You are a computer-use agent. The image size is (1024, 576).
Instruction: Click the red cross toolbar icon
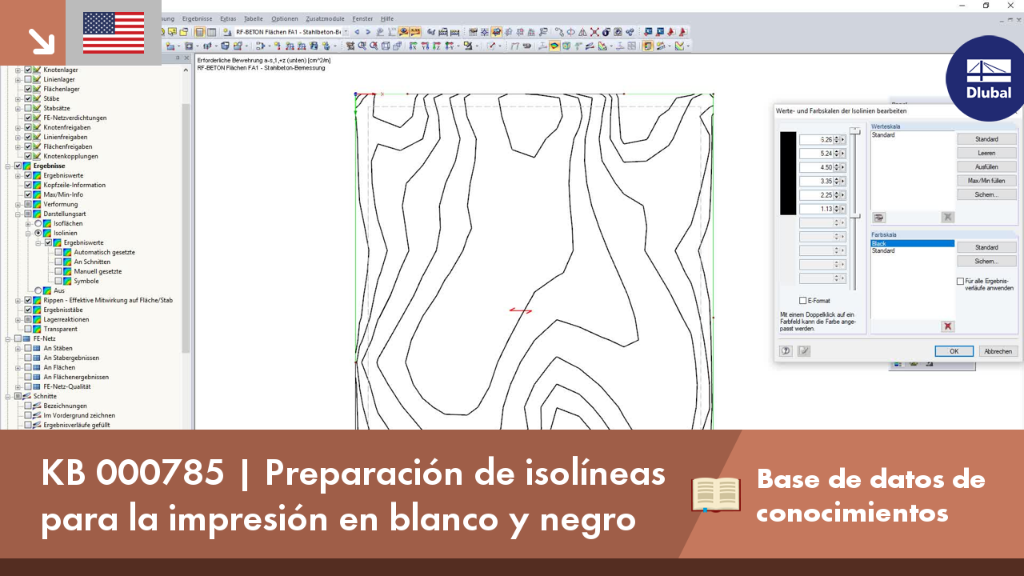pos(594,31)
